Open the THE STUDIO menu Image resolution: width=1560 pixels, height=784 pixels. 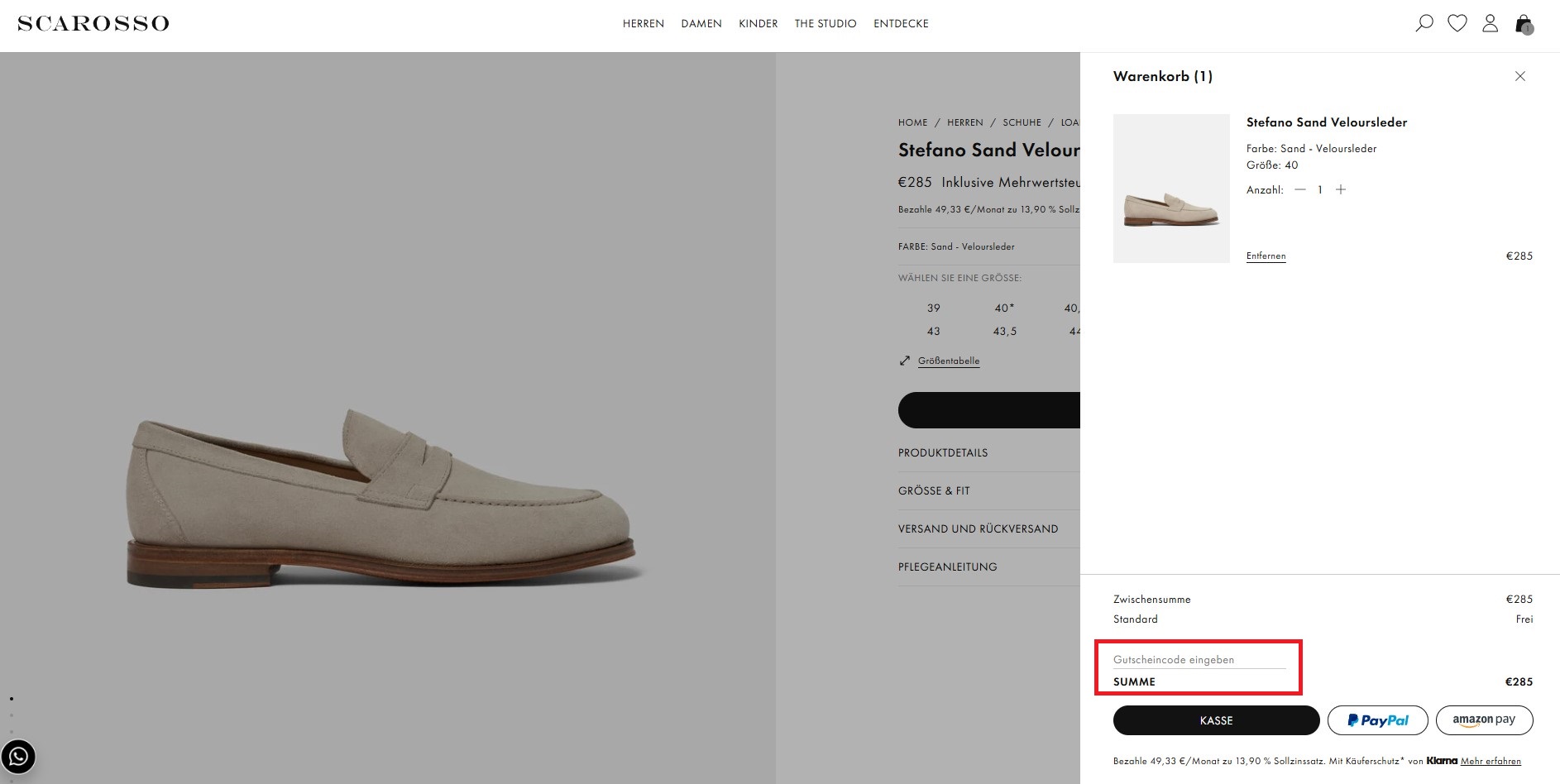[825, 23]
